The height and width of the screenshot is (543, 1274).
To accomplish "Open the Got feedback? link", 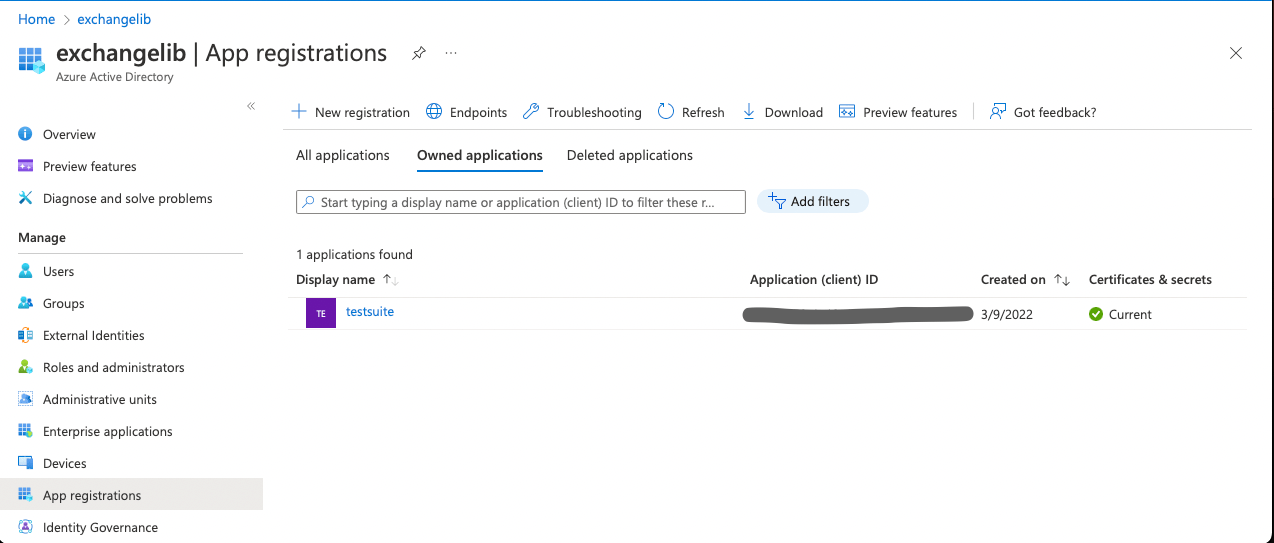I will (x=1043, y=112).
